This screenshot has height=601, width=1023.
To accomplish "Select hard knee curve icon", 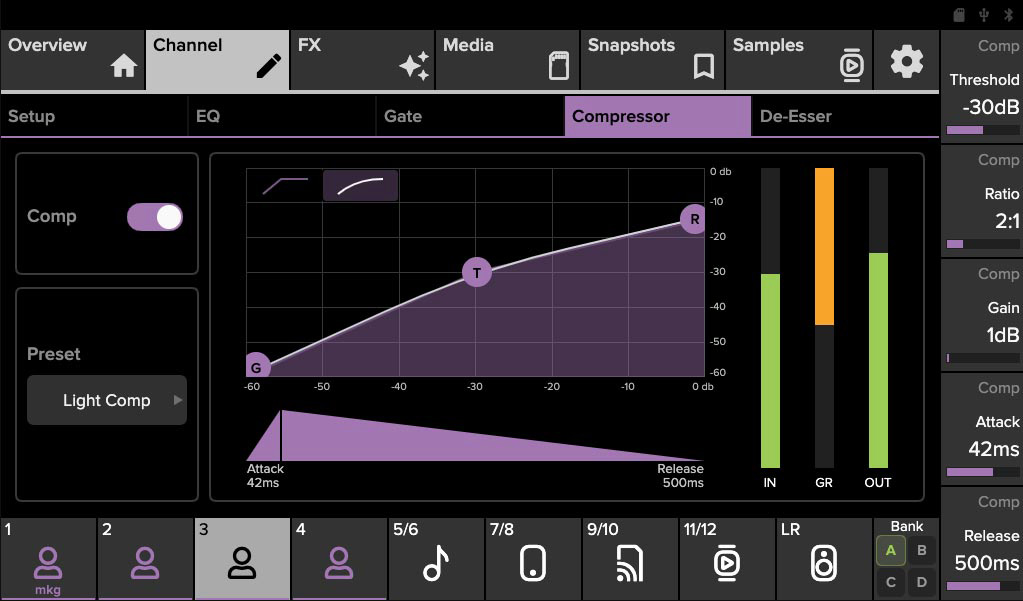I will (x=285, y=185).
